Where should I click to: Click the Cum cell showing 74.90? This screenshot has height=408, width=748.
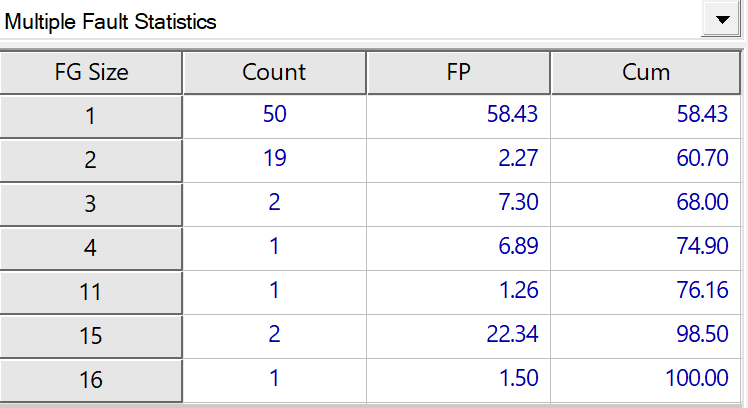click(698, 247)
